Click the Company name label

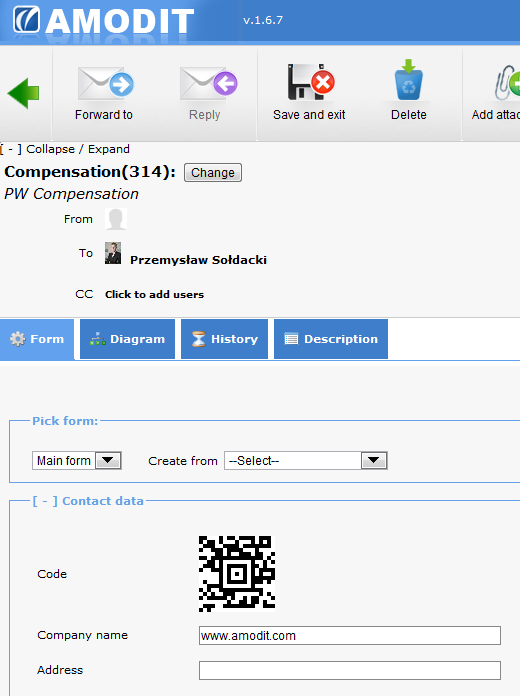(83, 635)
